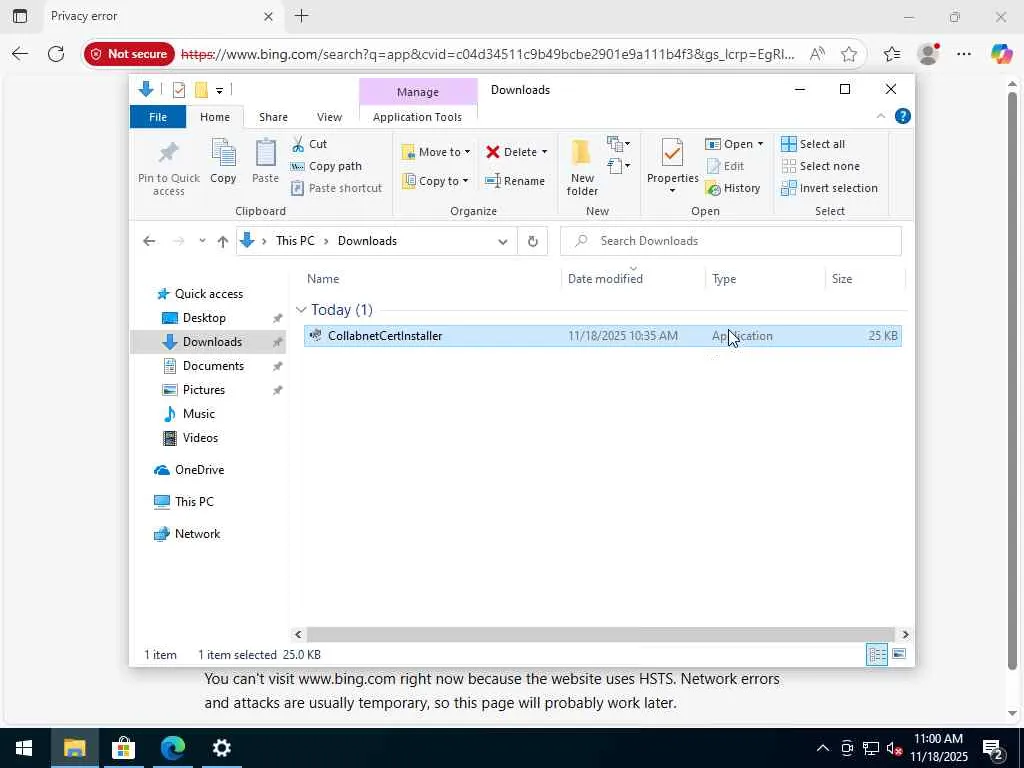Switch to the Share ribbon tab
The height and width of the screenshot is (768, 1024).
click(273, 117)
